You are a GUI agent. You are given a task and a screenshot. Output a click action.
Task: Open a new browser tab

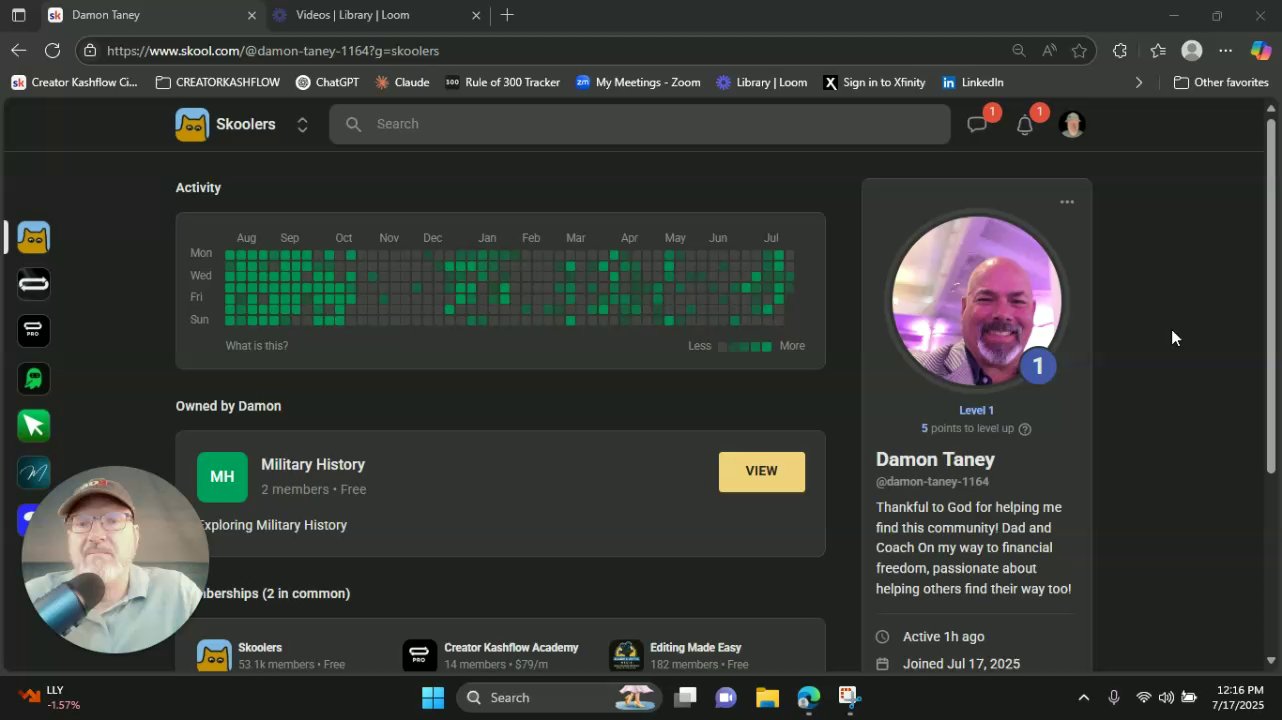507,15
